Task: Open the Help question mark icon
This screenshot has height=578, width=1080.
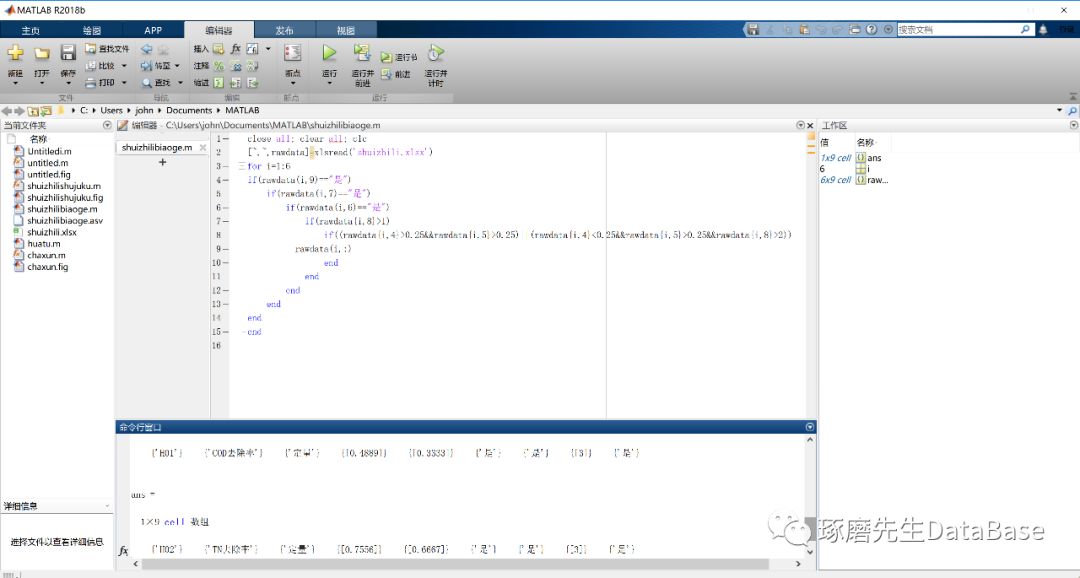Action: (x=870, y=29)
